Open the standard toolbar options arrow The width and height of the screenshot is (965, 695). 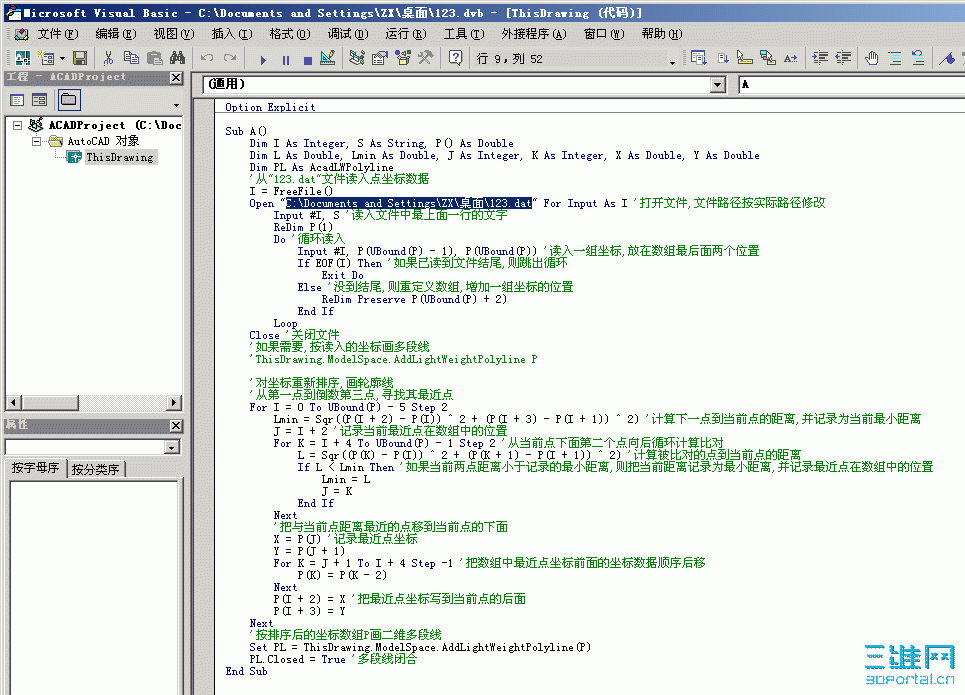(672, 62)
